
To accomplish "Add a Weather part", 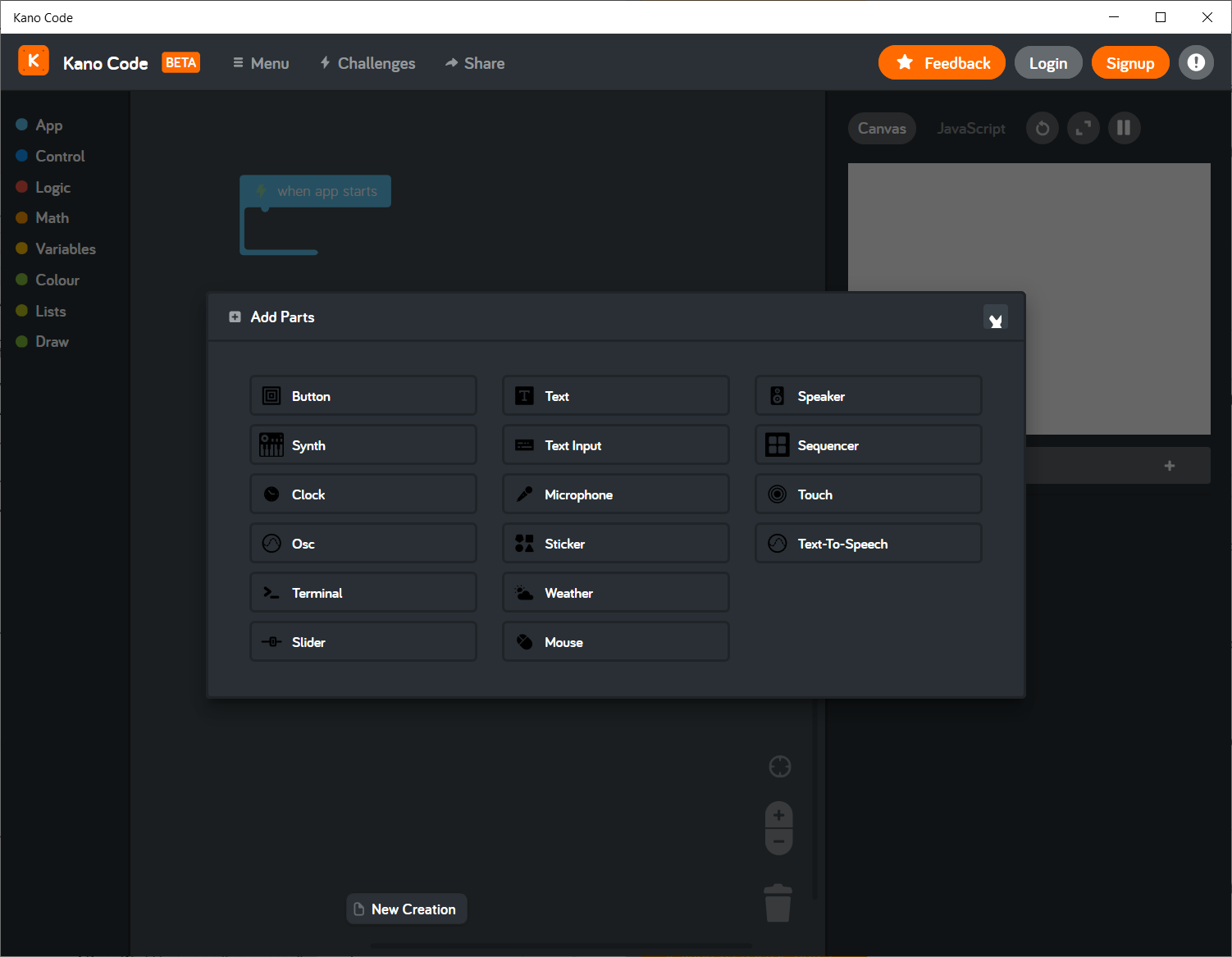I will pos(615,592).
